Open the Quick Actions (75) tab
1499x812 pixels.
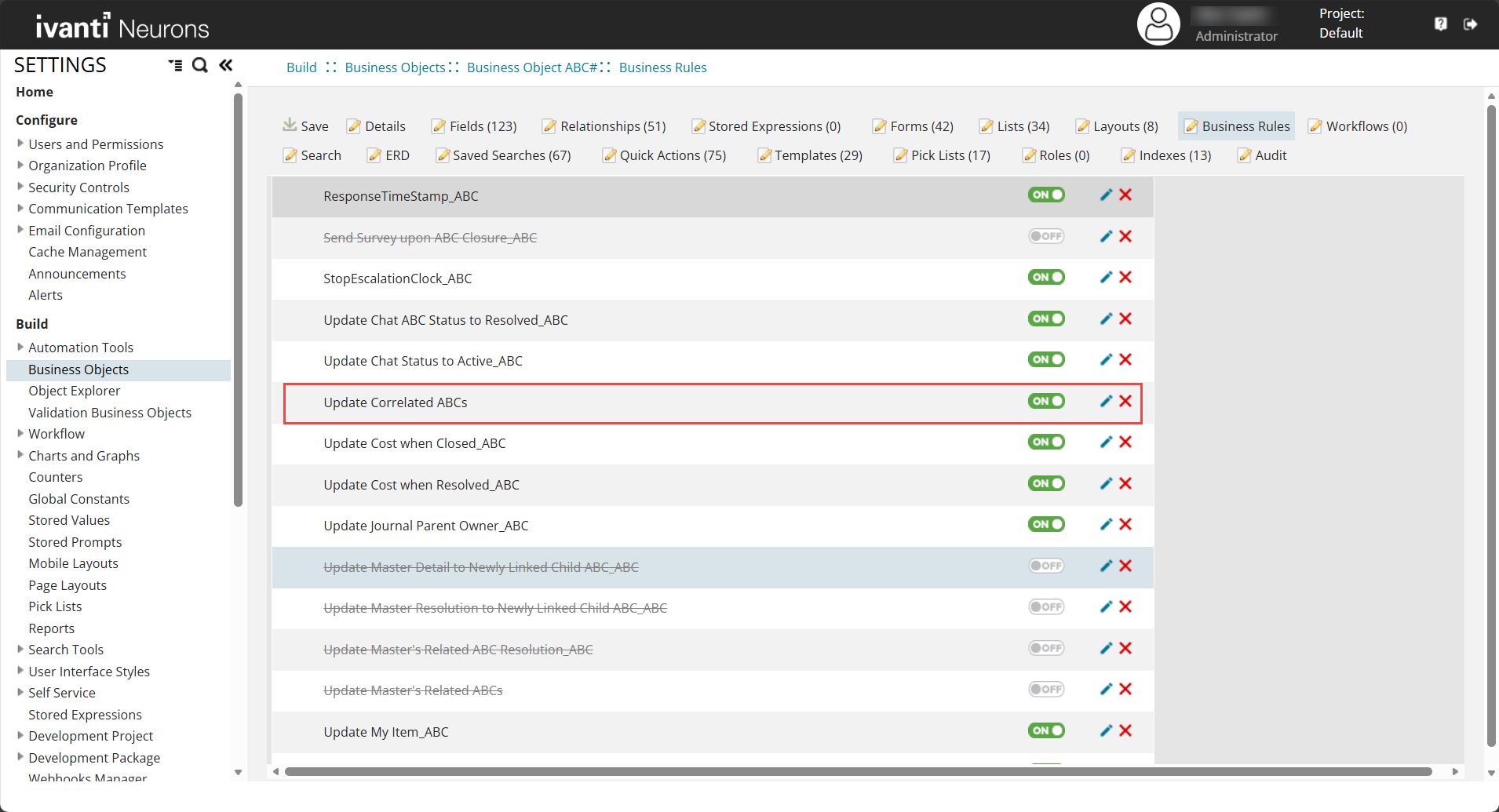664,155
